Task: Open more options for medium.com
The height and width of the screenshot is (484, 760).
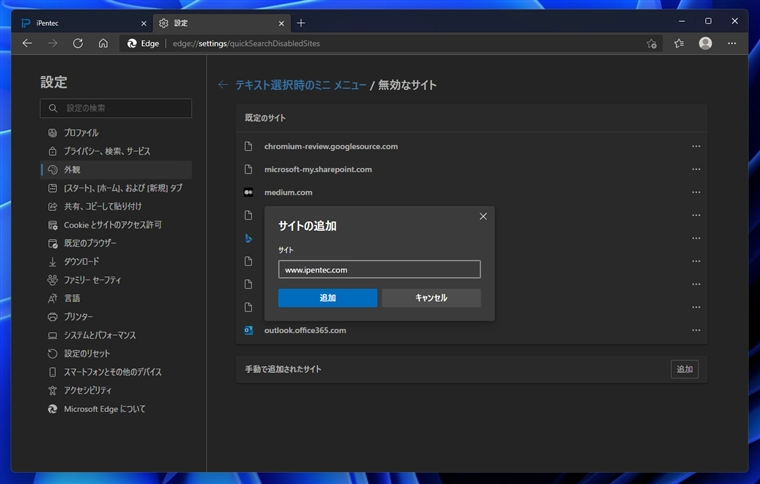Action: click(696, 192)
